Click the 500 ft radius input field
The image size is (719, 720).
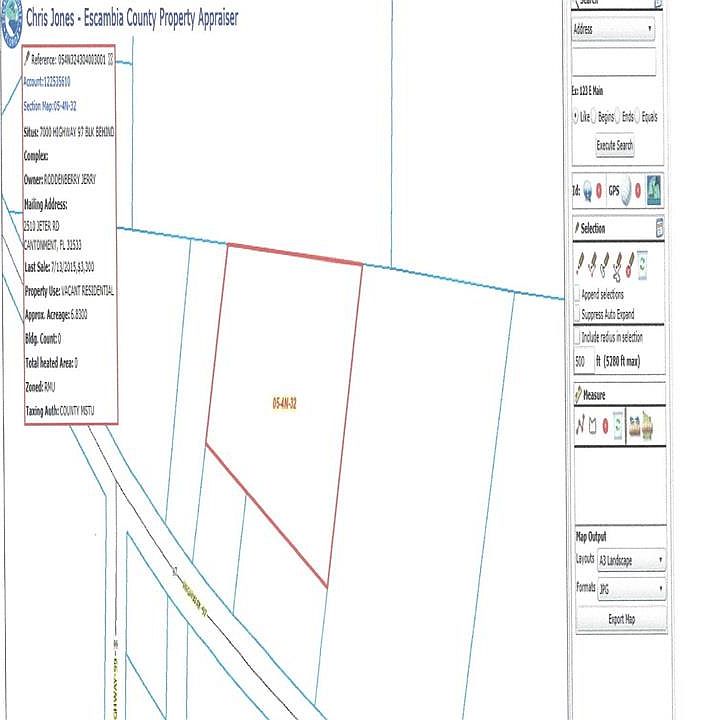pyautogui.click(x=583, y=361)
